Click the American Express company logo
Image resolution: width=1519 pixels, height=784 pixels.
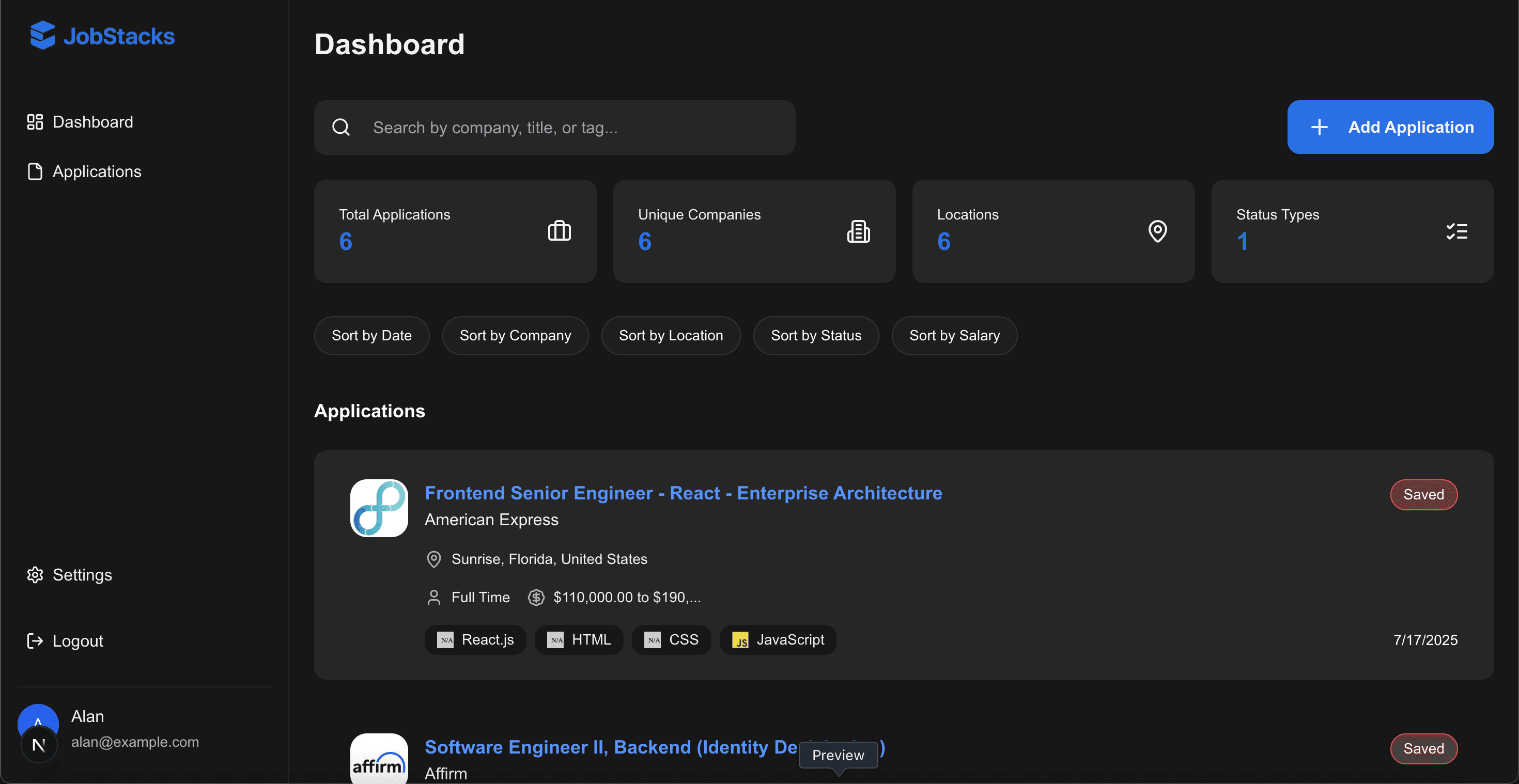pyautogui.click(x=379, y=508)
